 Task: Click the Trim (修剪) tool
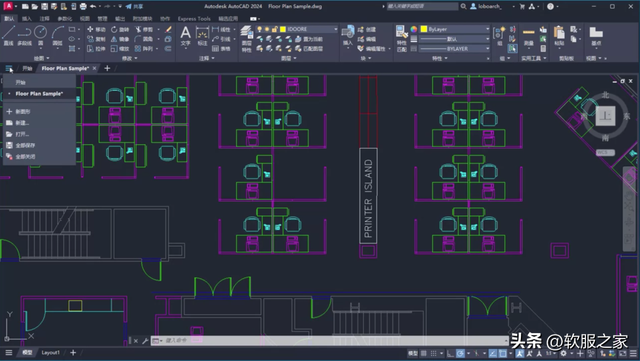pyautogui.click(x=144, y=29)
